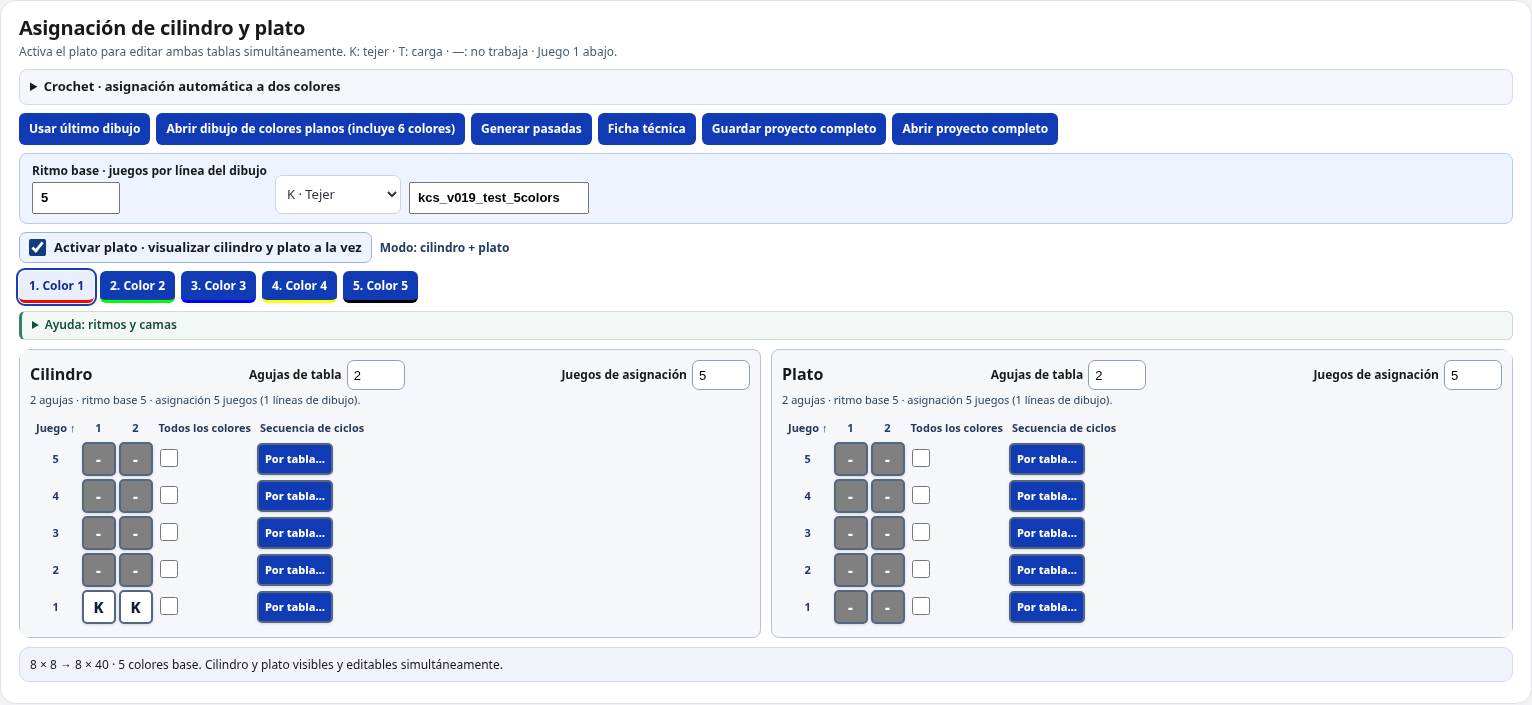The image size is (1532, 705).
Task: Click 'Generar pasadas' button
Action: pos(531,129)
